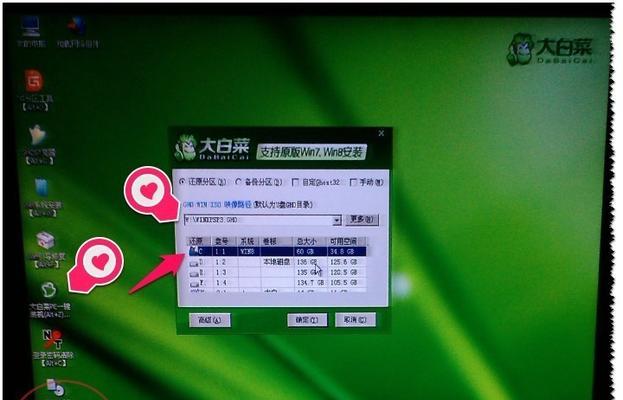Select the 还原分区 radio button

coord(182,182)
